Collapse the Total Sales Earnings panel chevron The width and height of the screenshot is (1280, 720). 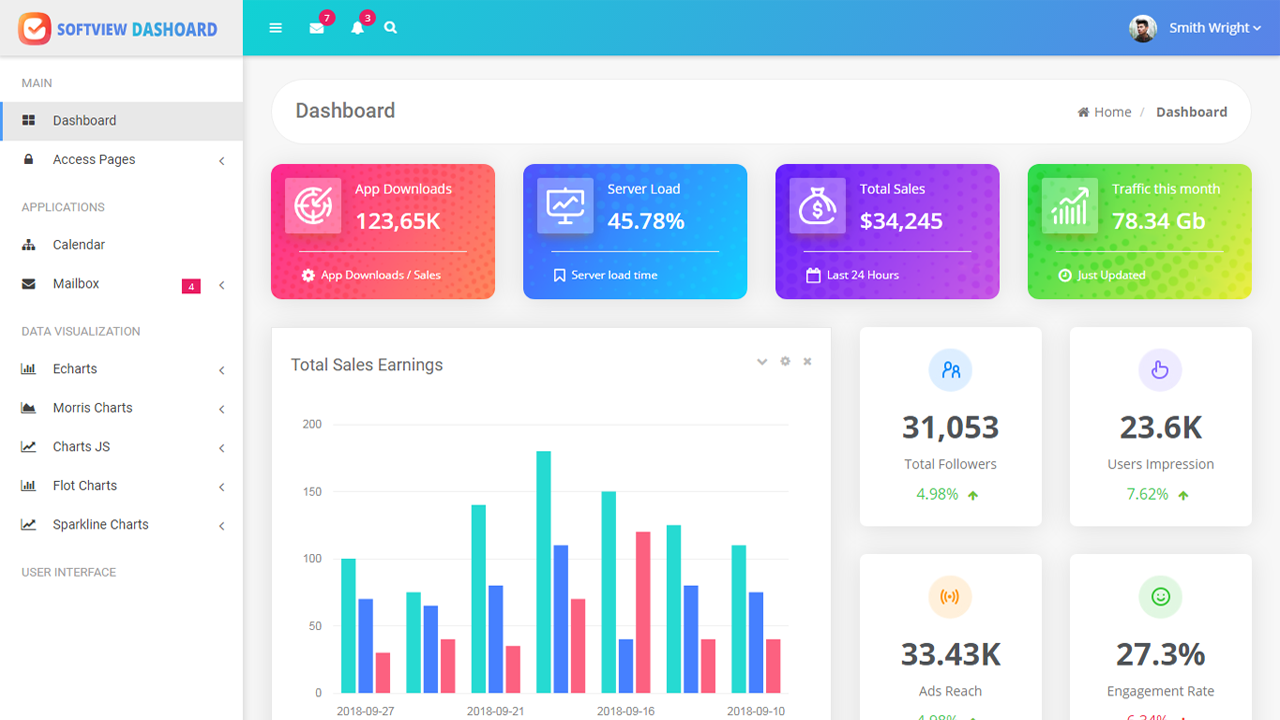(762, 362)
